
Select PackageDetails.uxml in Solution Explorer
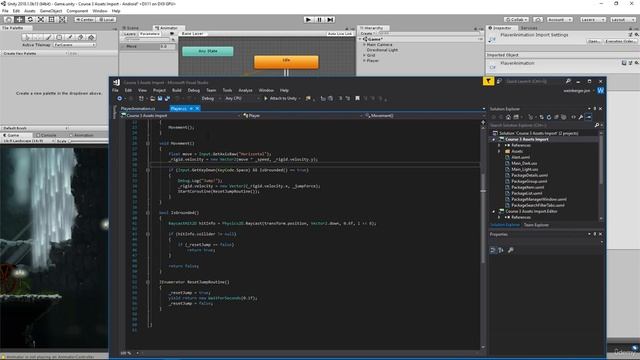[529, 175]
